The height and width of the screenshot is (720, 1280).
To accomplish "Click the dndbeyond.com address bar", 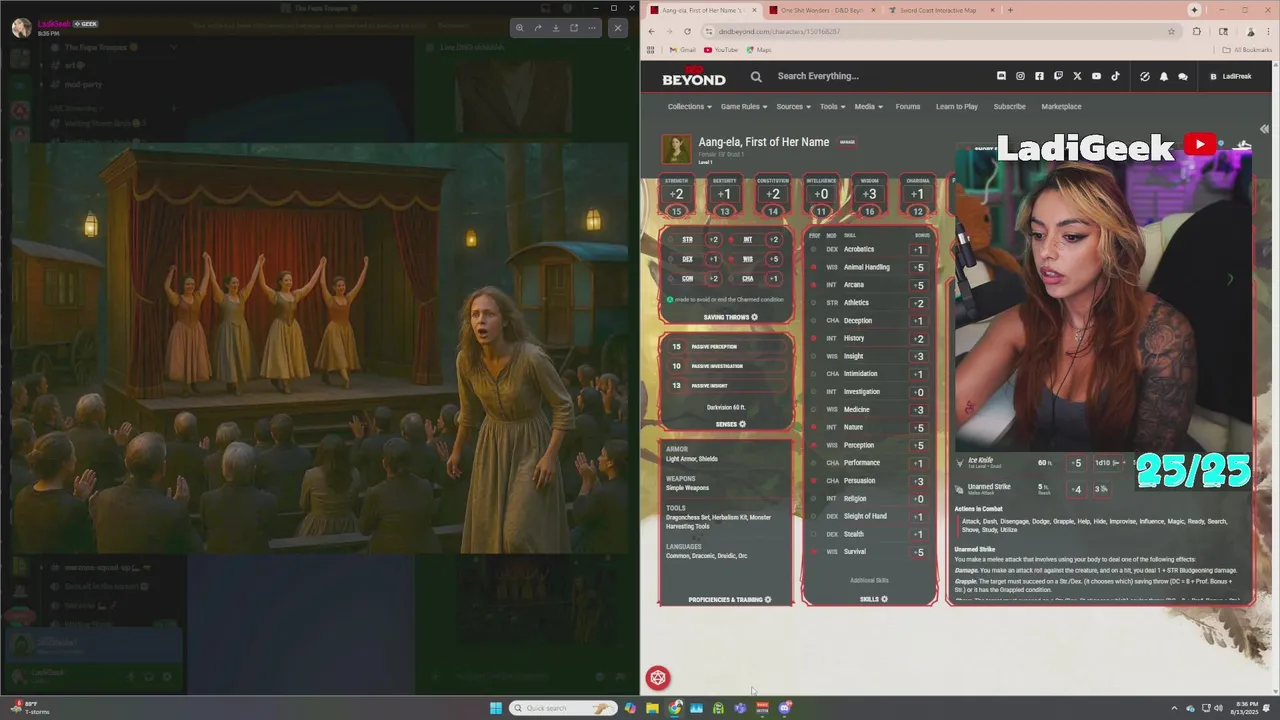I will point(940,31).
